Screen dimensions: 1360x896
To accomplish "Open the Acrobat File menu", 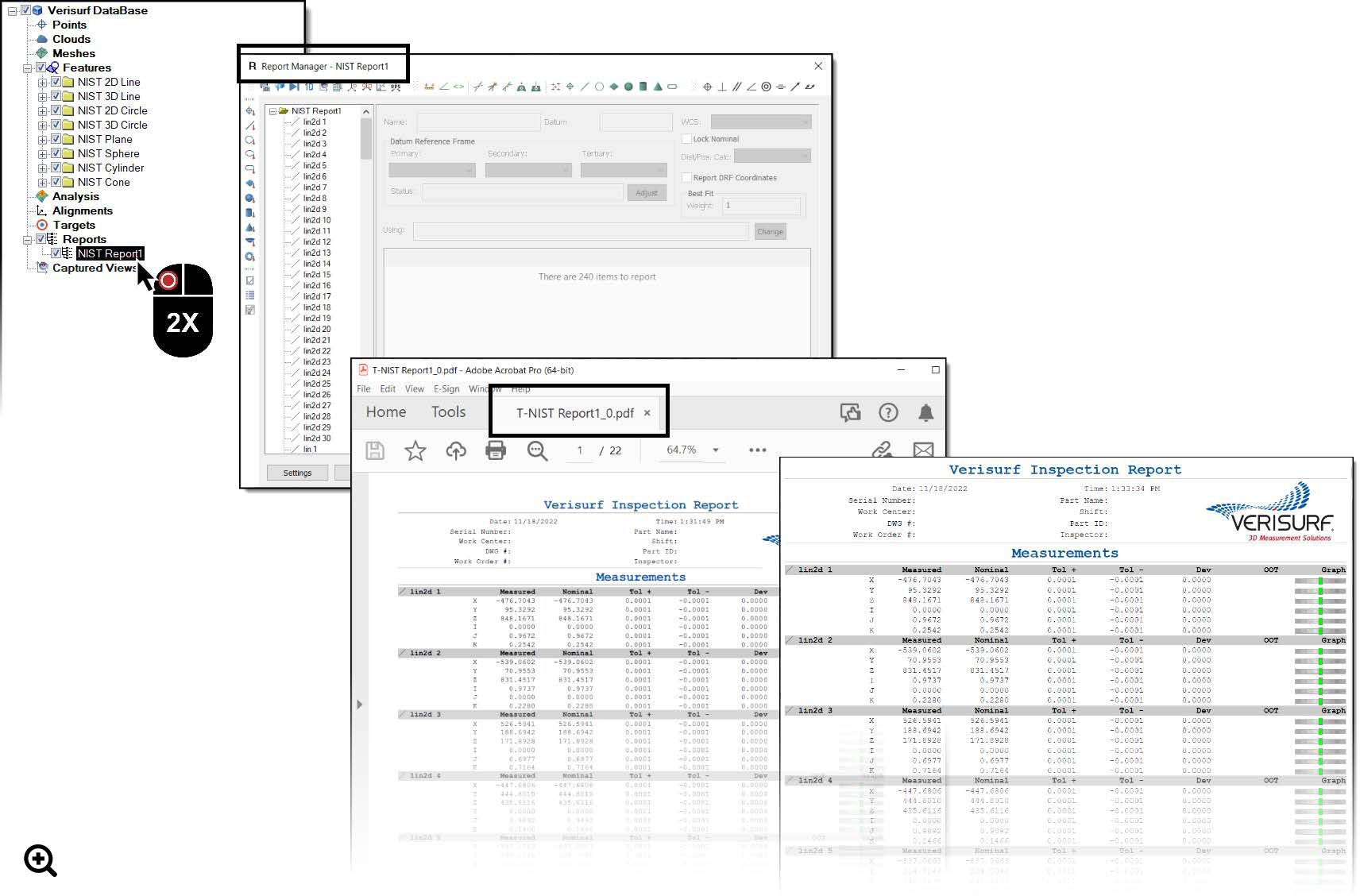I will click(x=364, y=389).
